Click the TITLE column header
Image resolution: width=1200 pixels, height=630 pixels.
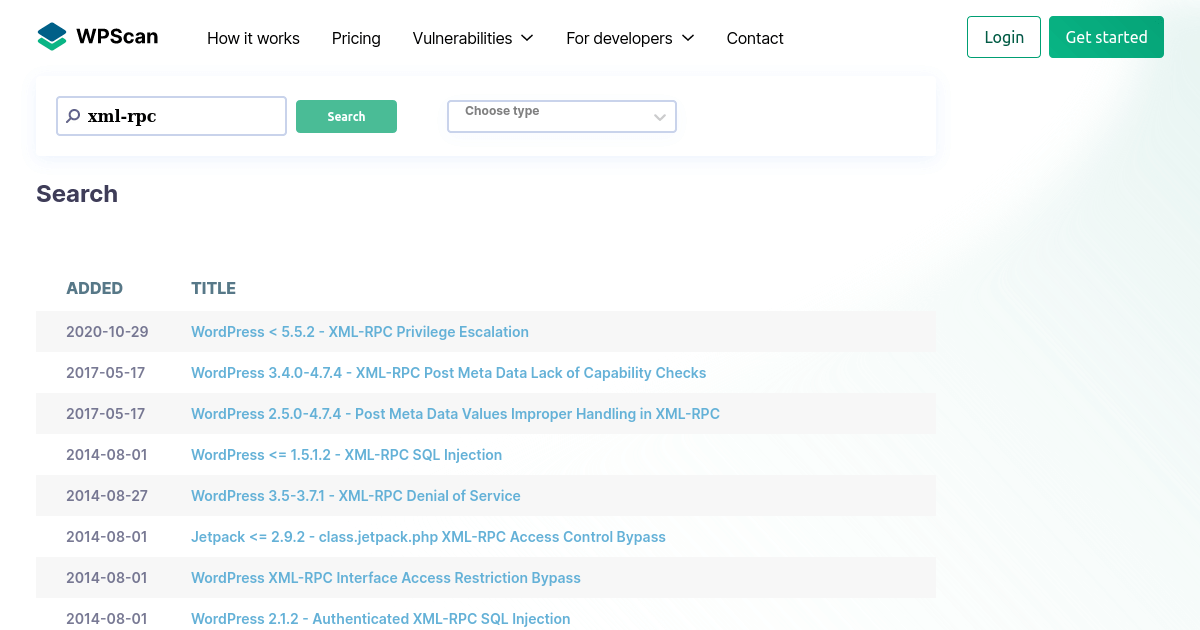(x=213, y=289)
